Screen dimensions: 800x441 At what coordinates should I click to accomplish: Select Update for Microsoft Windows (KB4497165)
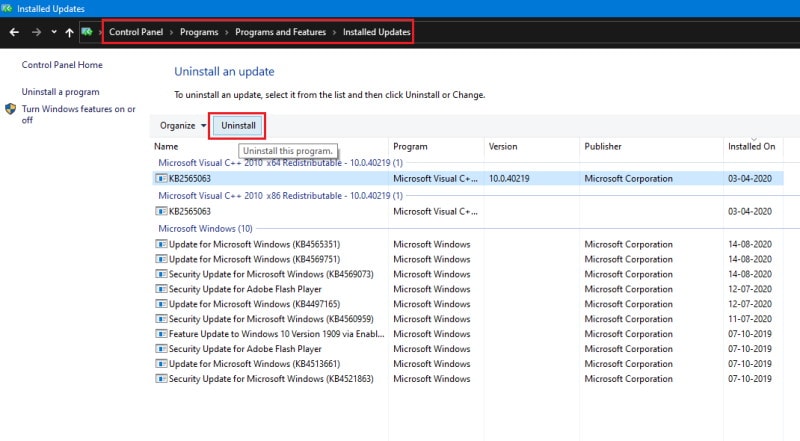point(254,304)
